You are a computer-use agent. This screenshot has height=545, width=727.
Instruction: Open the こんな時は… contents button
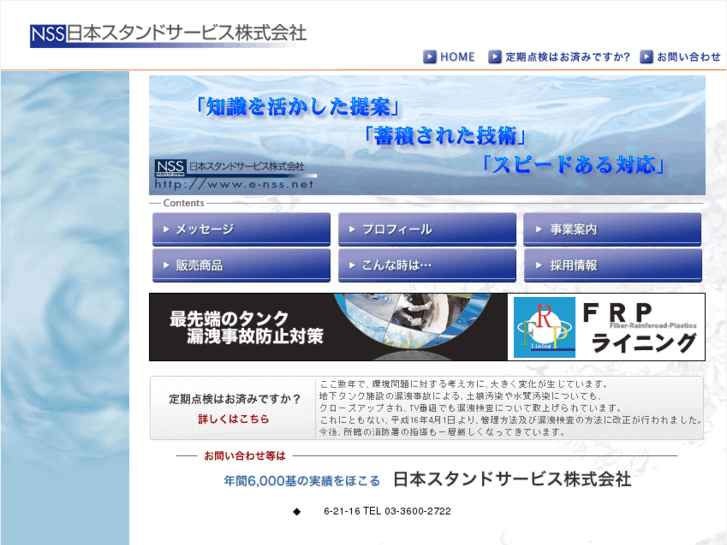pos(427,265)
